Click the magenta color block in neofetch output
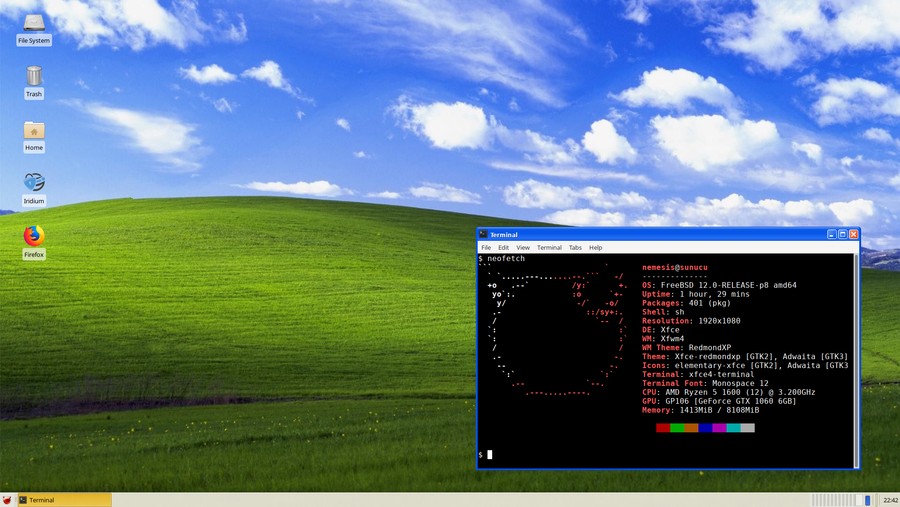 point(719,428)
